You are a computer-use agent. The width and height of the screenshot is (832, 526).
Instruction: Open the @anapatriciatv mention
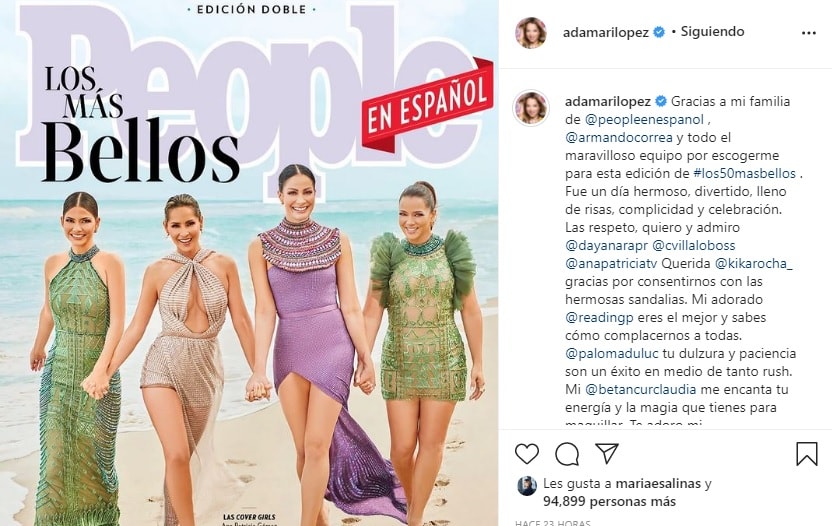click(x=611, y=264)
